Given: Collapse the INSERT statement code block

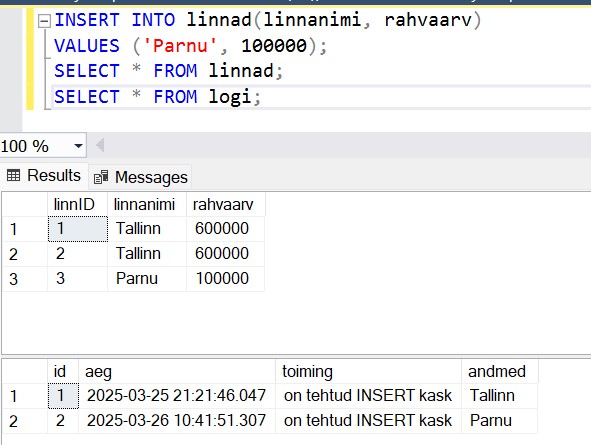Looking at the screenshot, I should click(x=44, y=21).
